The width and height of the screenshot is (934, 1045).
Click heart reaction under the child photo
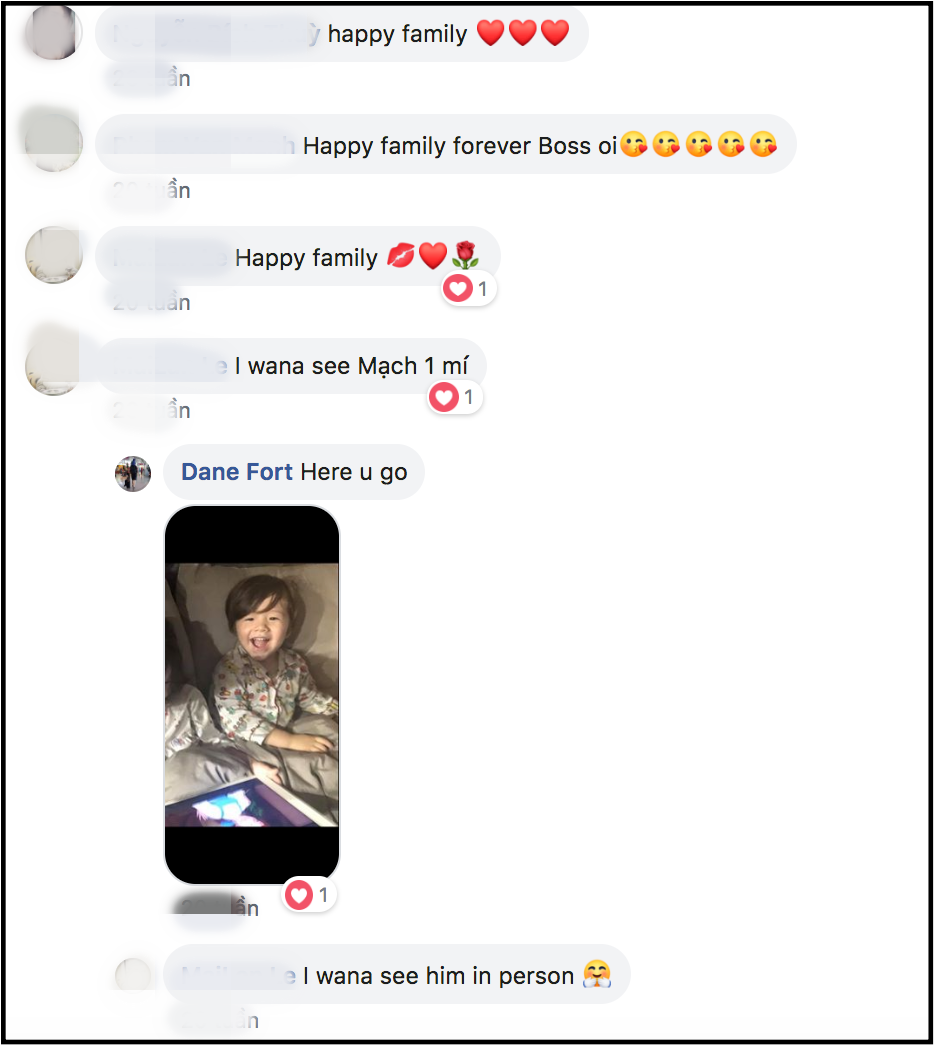[x=309, y=894]
